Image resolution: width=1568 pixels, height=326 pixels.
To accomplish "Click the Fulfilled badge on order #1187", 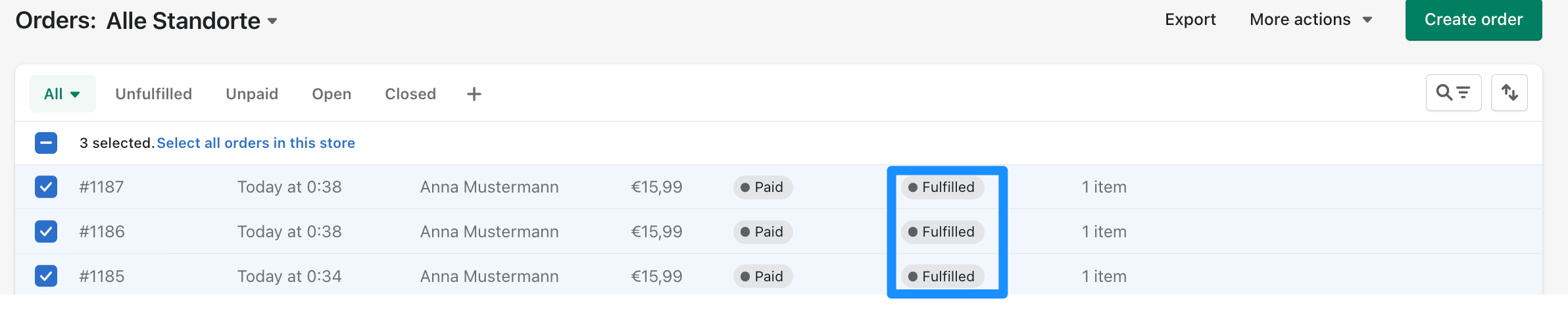I will click(x=942, y=187).
